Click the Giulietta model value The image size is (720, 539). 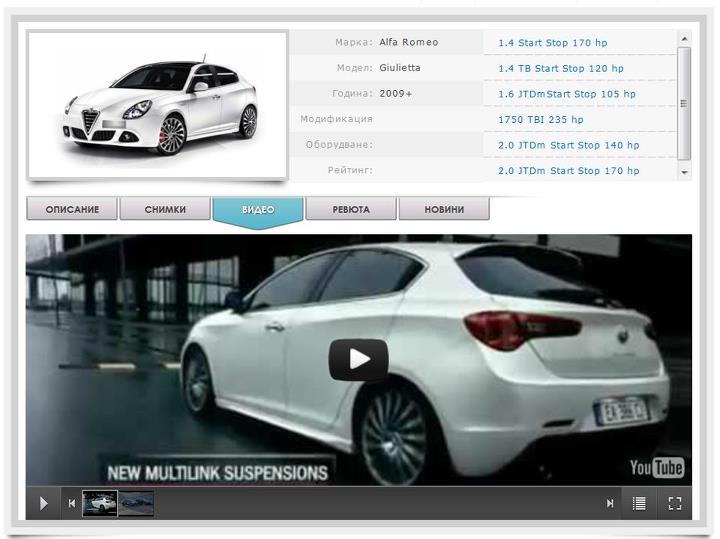399,68
